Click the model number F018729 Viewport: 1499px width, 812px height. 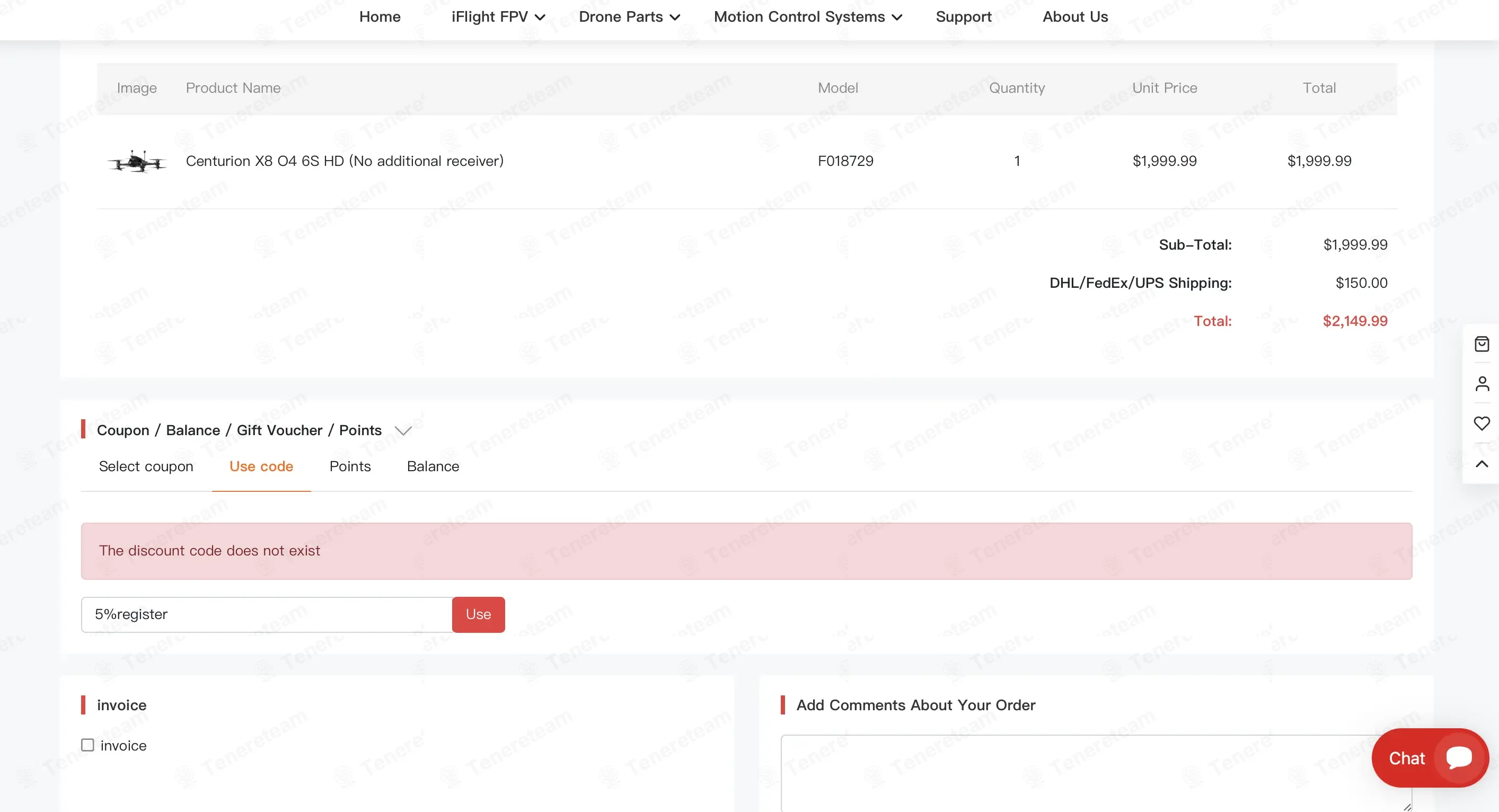[x=845, y=161]
